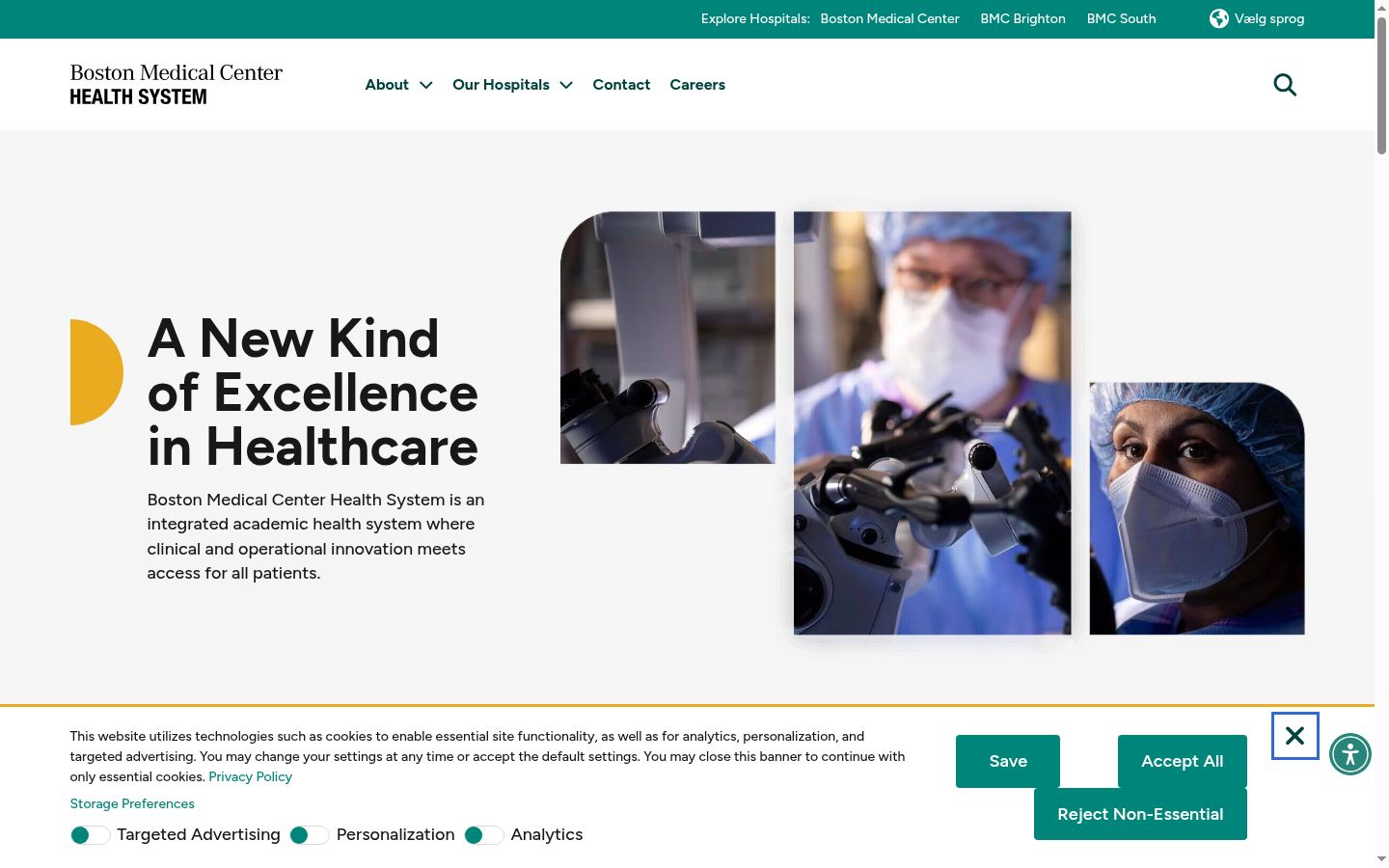The image size is (1389, 868).
Task: Click the Storage Preferences link
Action: pos(132,803)
